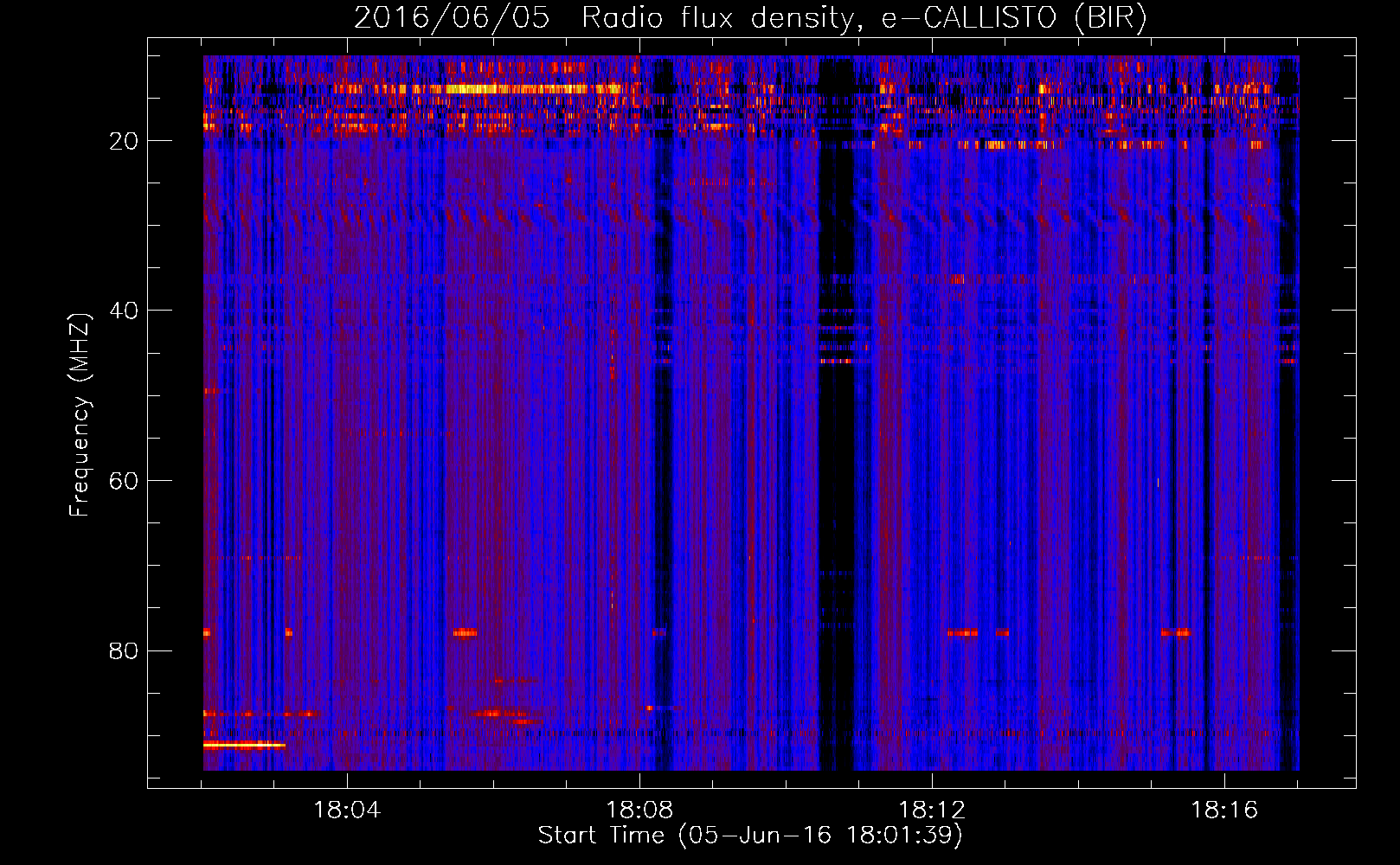This screenshot has width=1400, height=865.
Task: Click the "18:04" time tick label
Action: pyautogui.click(x=347, y=810)
